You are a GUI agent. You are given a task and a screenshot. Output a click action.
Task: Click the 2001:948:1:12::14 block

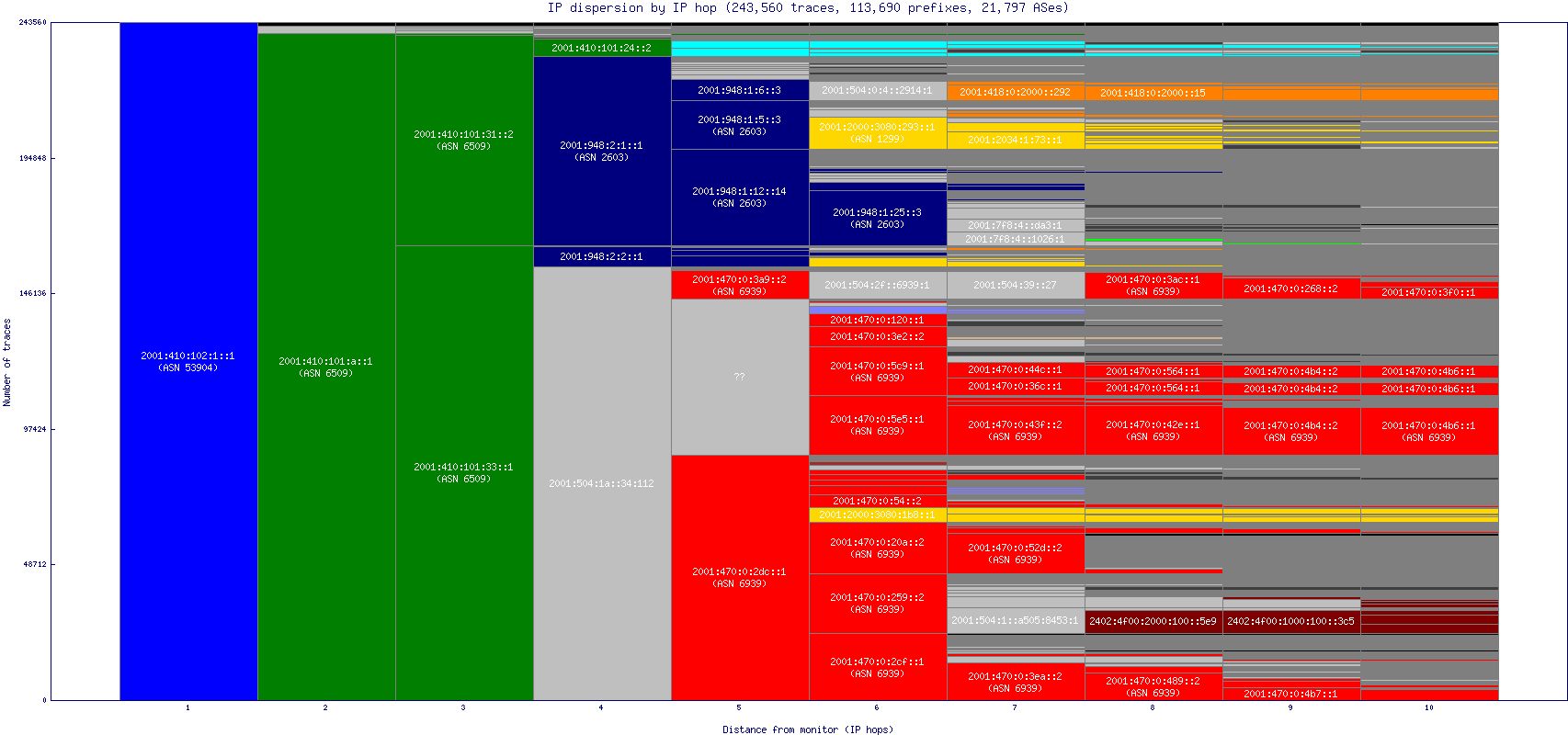coord(740,197)
